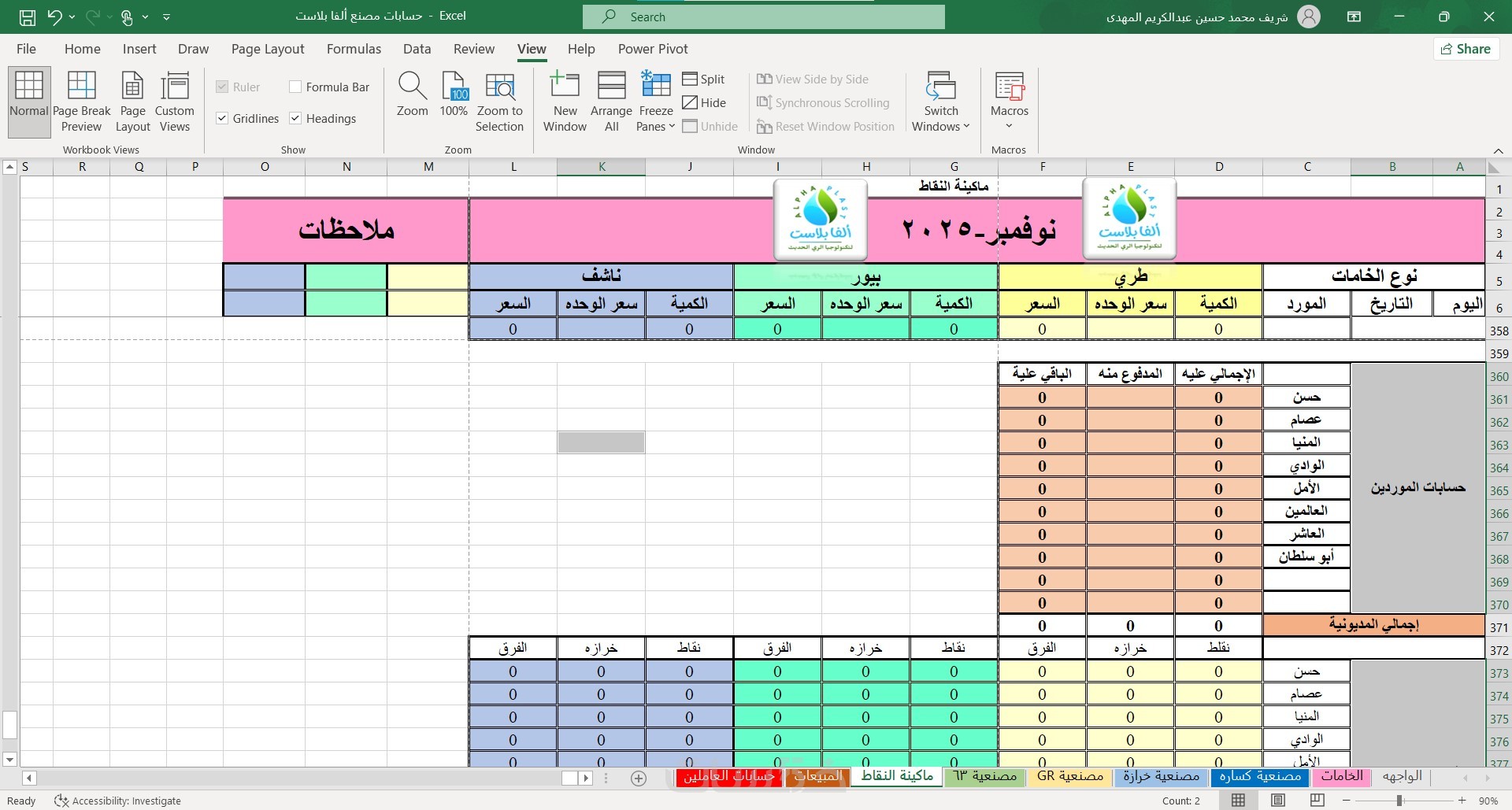Select the المبيعات sheet tab
Image resolution: width=1512 pixels, height=810 pixels.
click(818, 776)
